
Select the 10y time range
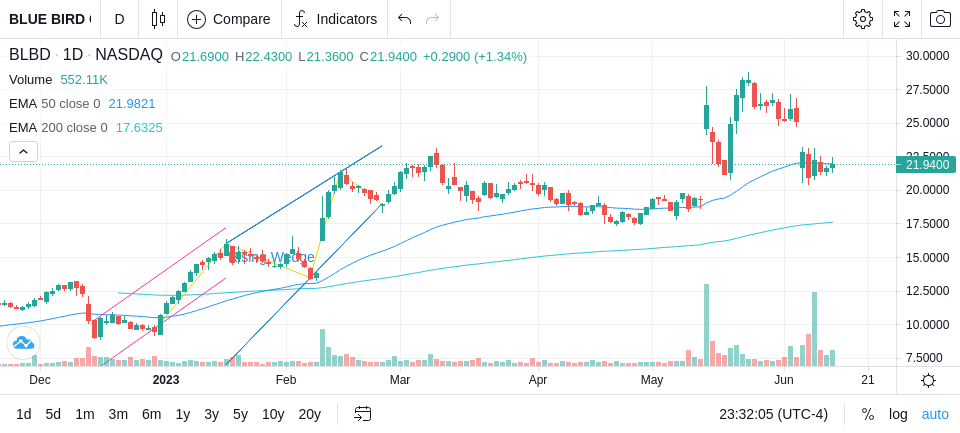pyautogui.click(x=272, y=415)
